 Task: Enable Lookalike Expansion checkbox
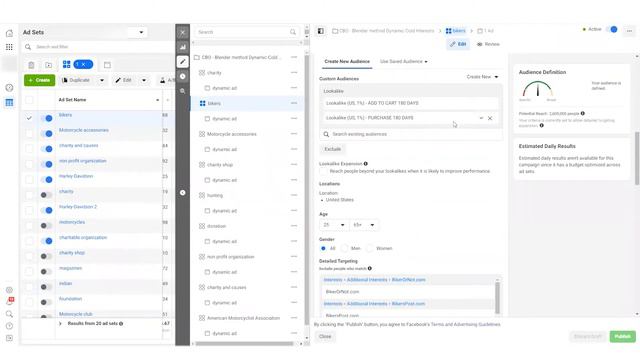323,171
